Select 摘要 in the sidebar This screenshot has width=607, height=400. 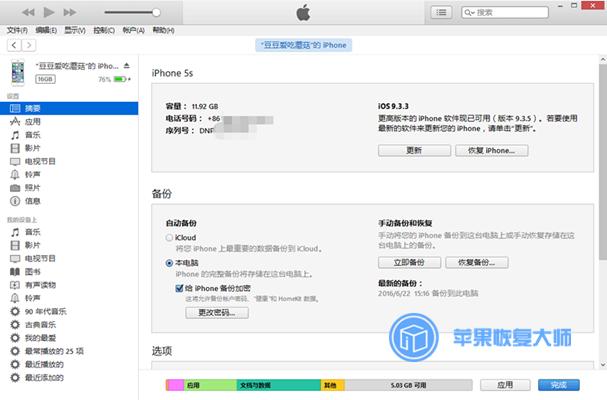[x=69, y=108]
